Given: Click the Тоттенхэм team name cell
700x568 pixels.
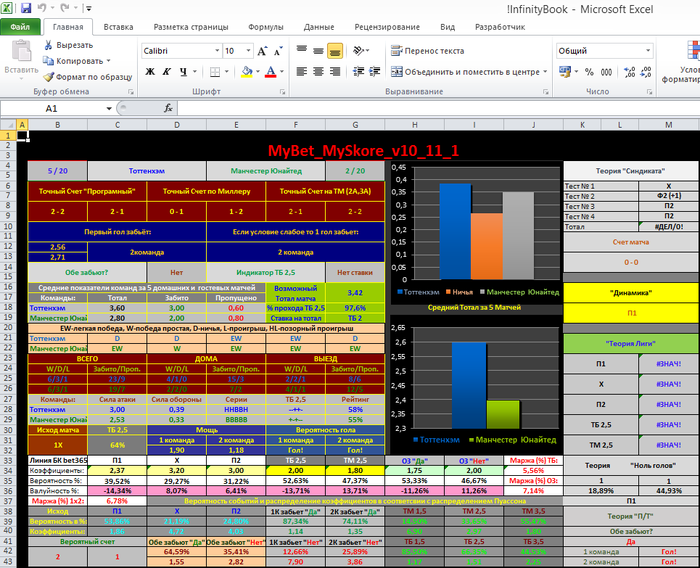Looking at the screenshot, I should [x=147, y=171].
